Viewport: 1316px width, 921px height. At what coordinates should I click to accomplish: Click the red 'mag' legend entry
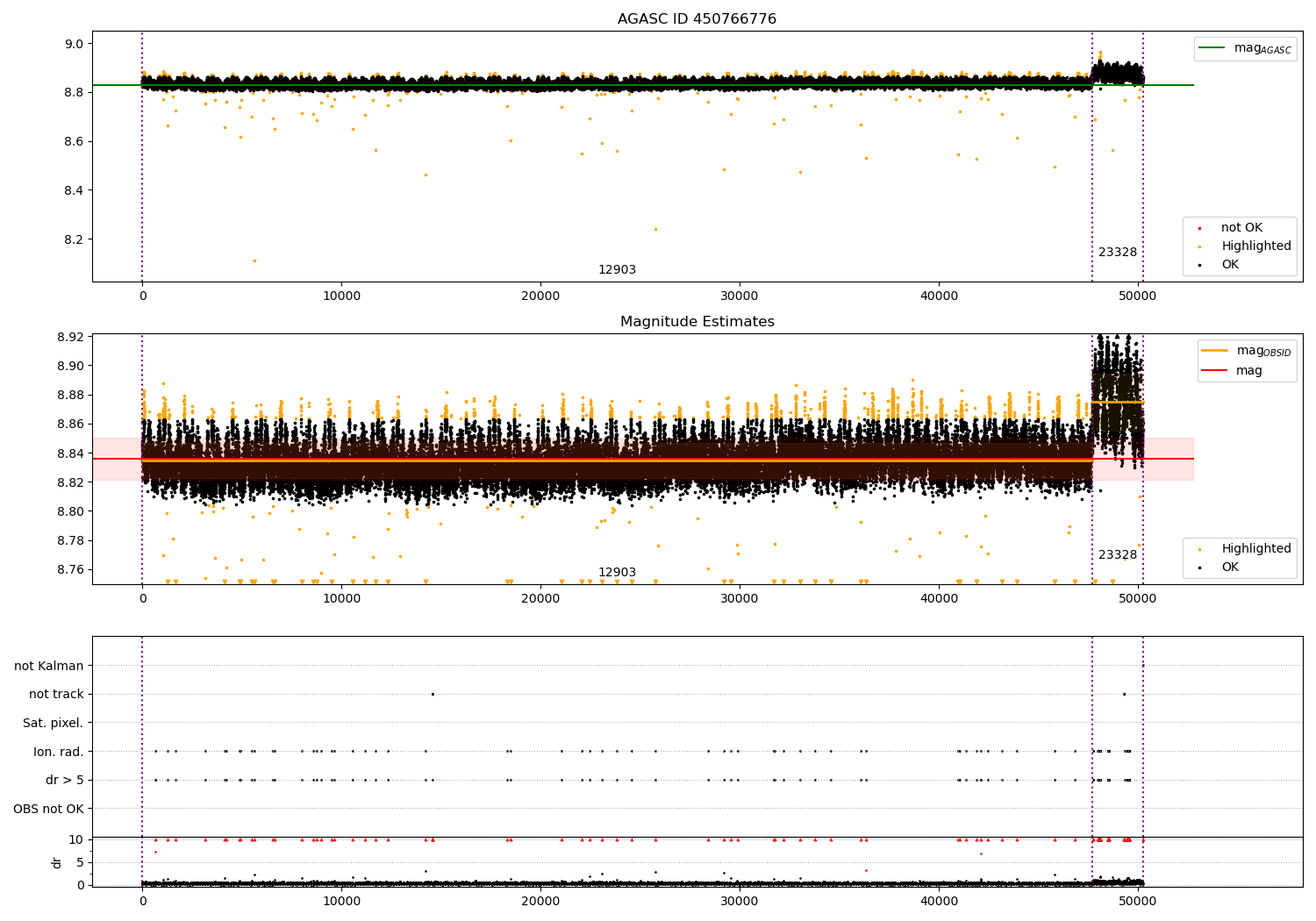(x=1215, y=371)
